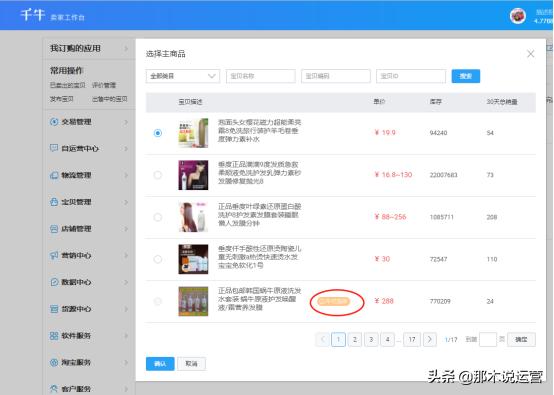The width and height of the screenshot is (554, 395).
Task: Click the 千牛 logo in the header
Action: 33,15
